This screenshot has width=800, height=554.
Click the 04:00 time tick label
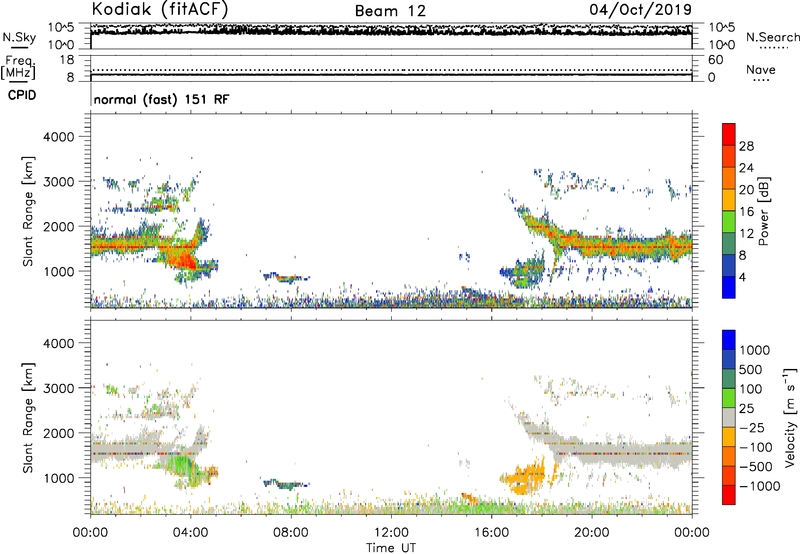click(x=190, y=533)
